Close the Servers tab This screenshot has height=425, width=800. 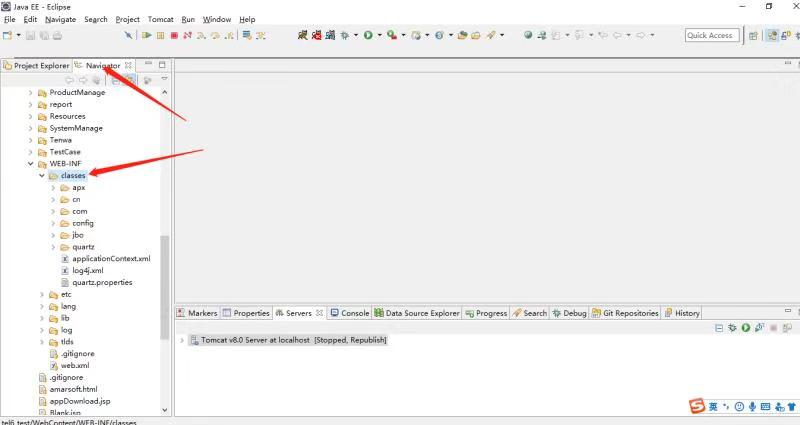[x=319, y=313]
